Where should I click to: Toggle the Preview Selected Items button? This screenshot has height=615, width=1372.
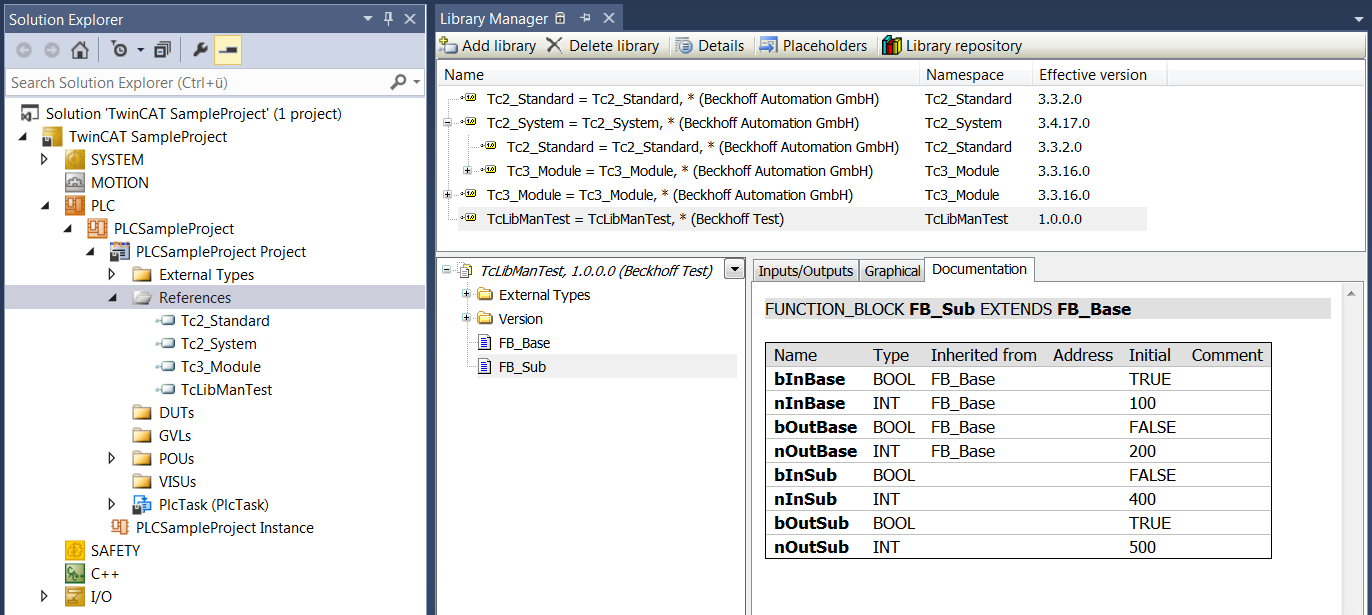[x=227, y=50]
